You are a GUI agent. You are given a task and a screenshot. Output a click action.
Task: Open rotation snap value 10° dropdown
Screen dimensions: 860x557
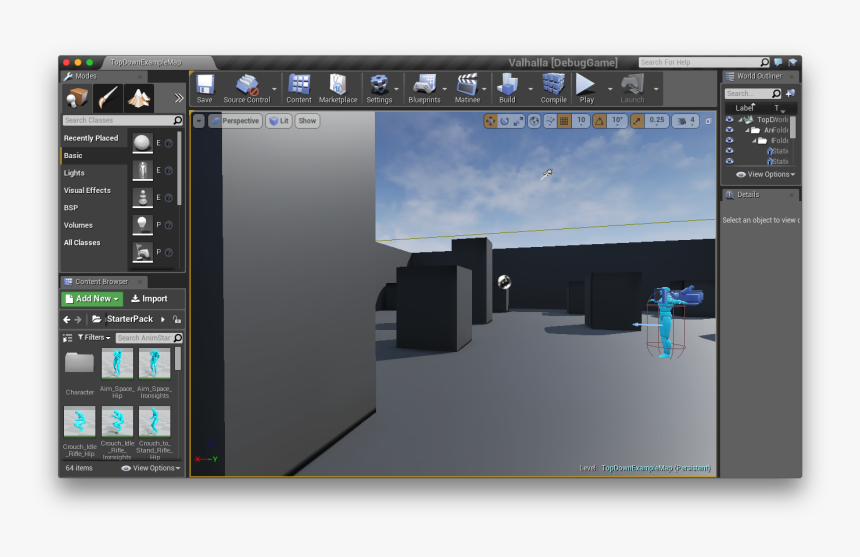(x=617, y=121)
